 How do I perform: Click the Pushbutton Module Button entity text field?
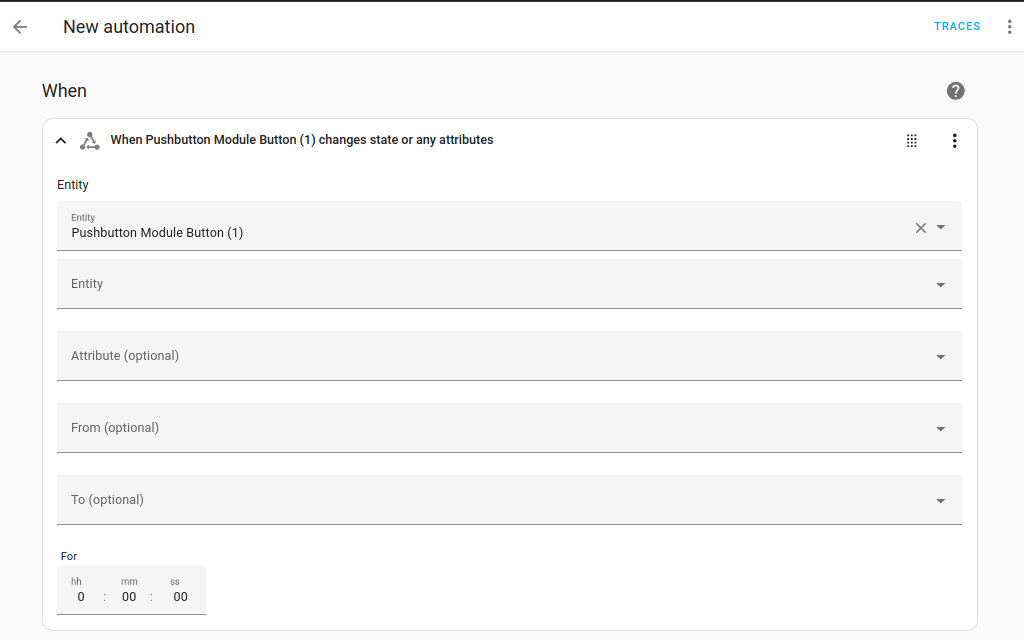coord(400,232)
